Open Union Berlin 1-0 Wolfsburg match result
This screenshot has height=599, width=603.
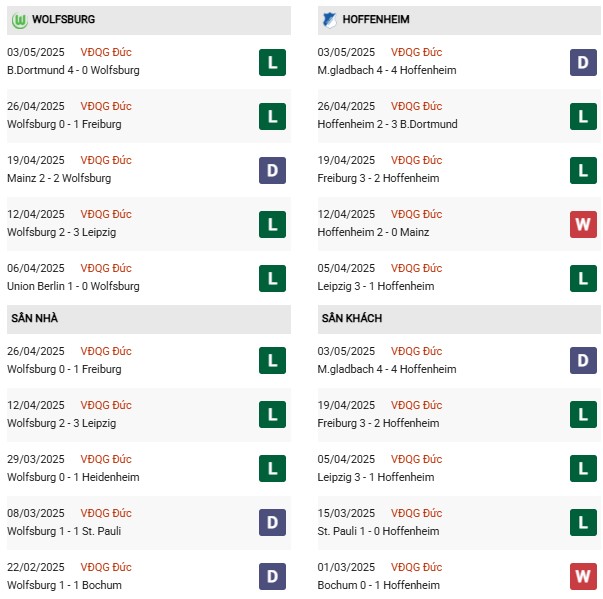tap(73, 286)
